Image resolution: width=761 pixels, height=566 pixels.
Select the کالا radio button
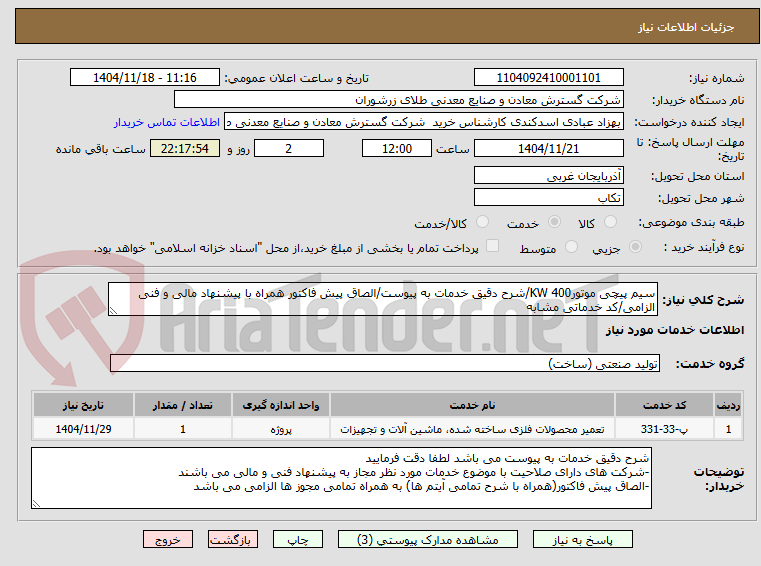[x=610, y=222]
